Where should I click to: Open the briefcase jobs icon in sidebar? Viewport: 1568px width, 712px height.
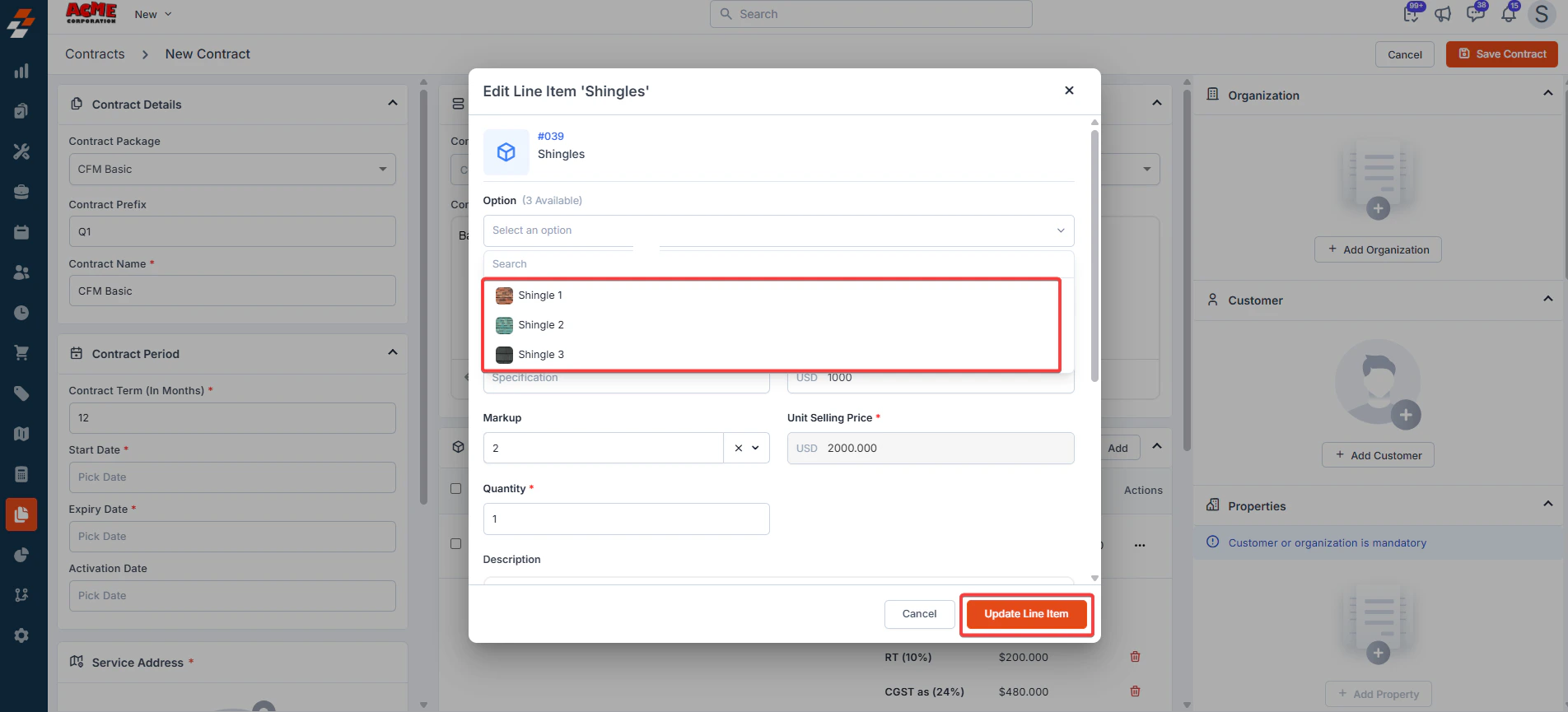(21, 192)
